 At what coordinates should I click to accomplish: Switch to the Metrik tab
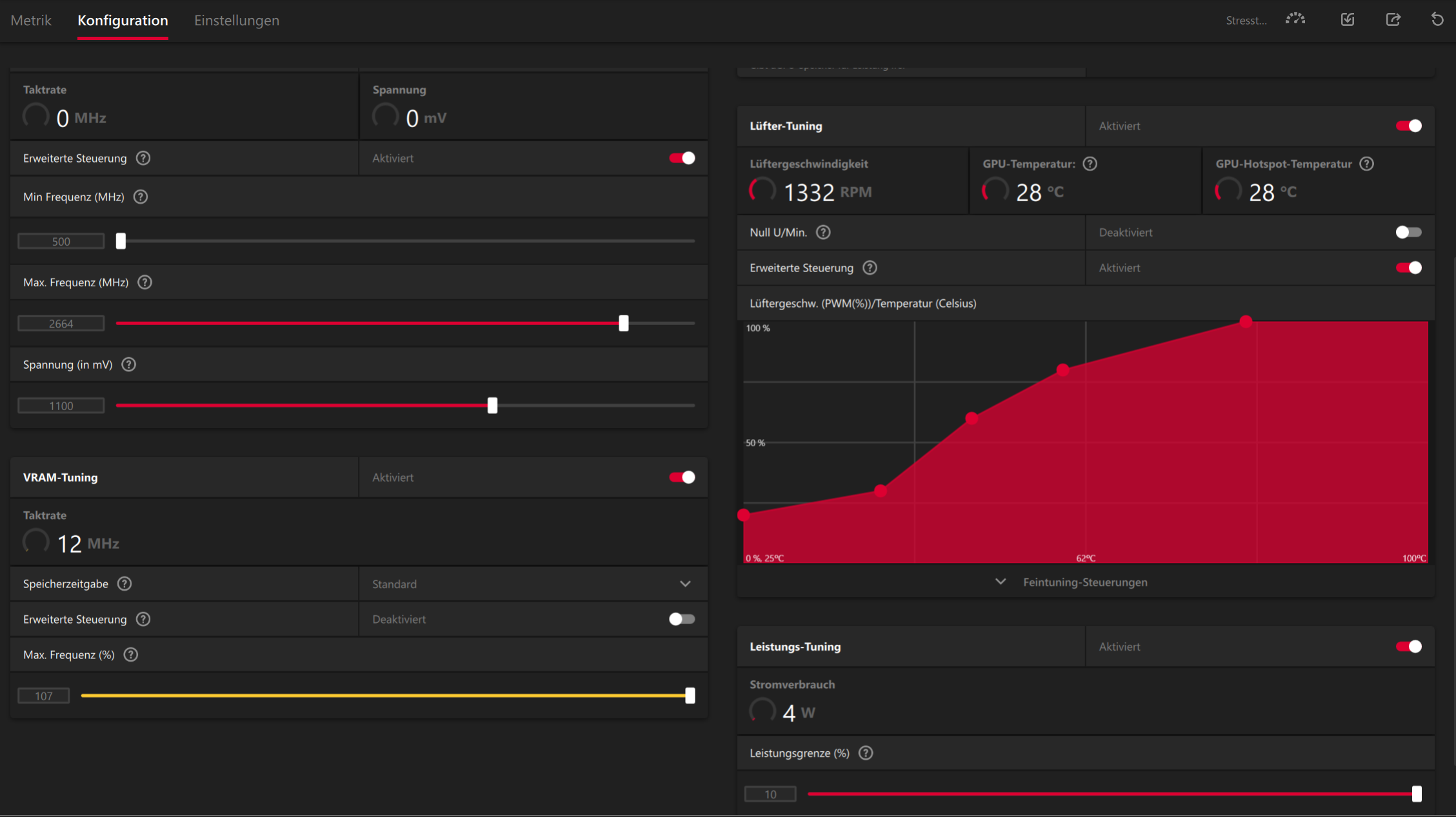[31, 20]
